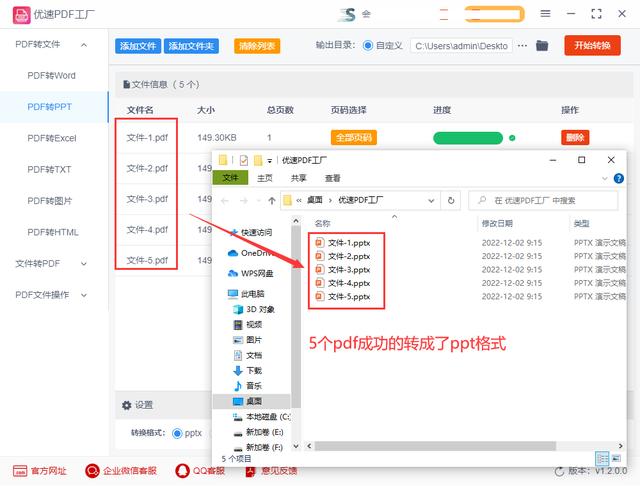
Task: Expand the PDF文件操作 section
Action: click(x=84, y=295)
